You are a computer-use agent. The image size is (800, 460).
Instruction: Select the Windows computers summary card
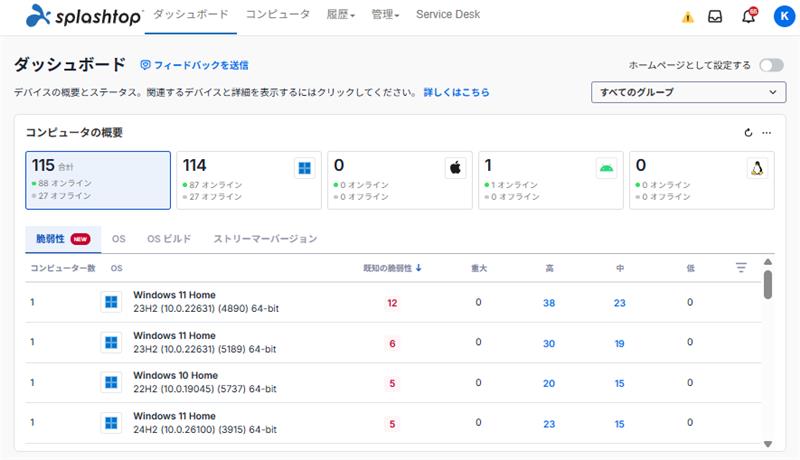248,180
